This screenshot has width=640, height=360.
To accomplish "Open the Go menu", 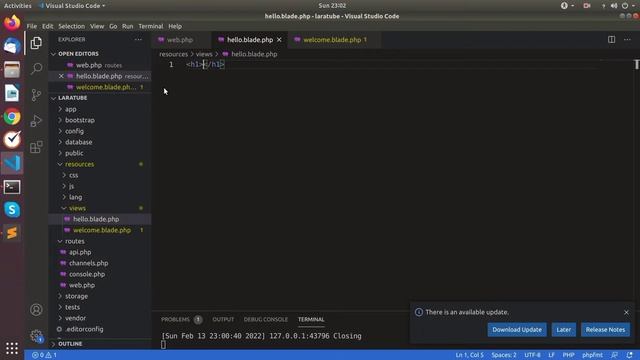I will 113,26.
